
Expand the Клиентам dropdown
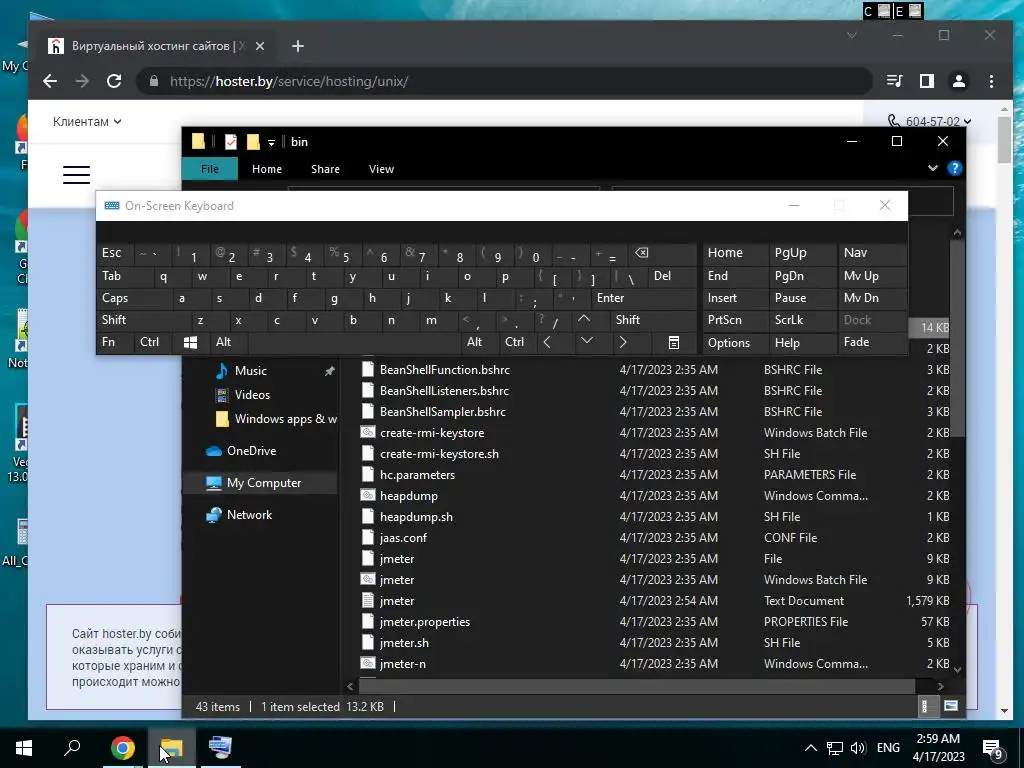click(87, 121)
